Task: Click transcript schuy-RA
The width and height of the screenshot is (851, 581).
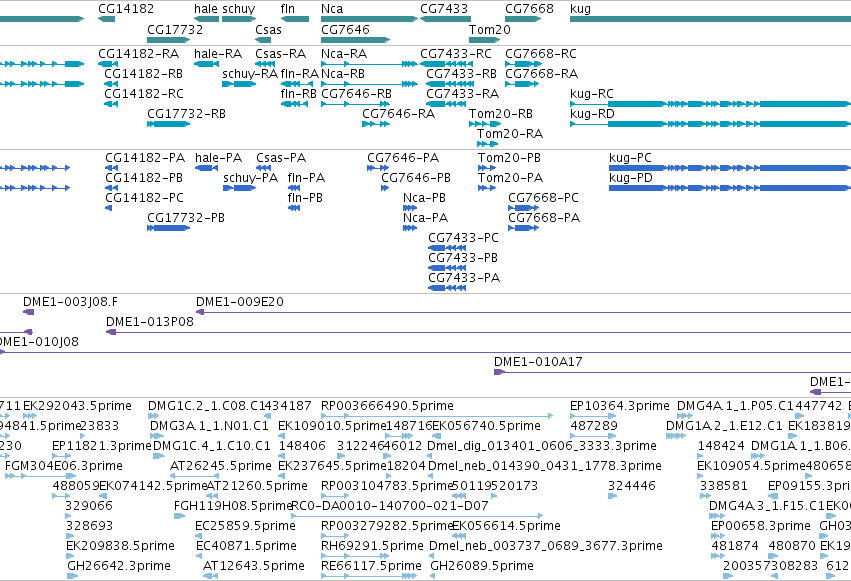Action: [x=250, y=74]
